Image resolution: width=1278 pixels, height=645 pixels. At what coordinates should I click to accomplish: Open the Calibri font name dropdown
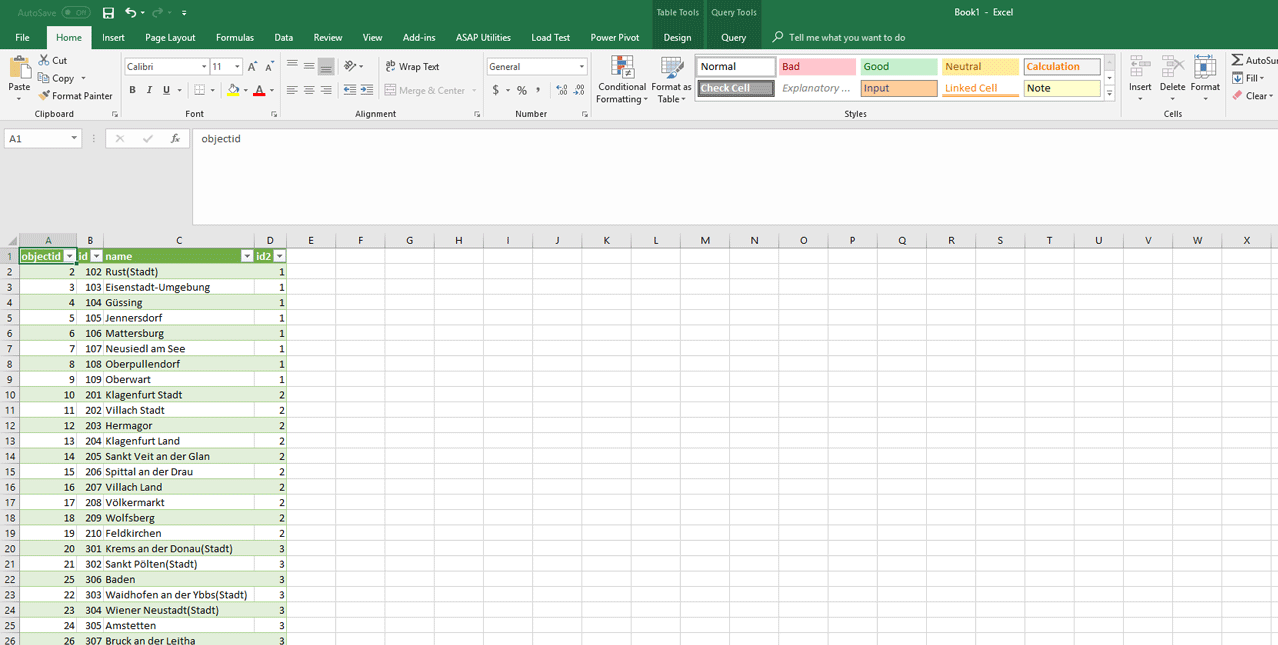point(204,66)
